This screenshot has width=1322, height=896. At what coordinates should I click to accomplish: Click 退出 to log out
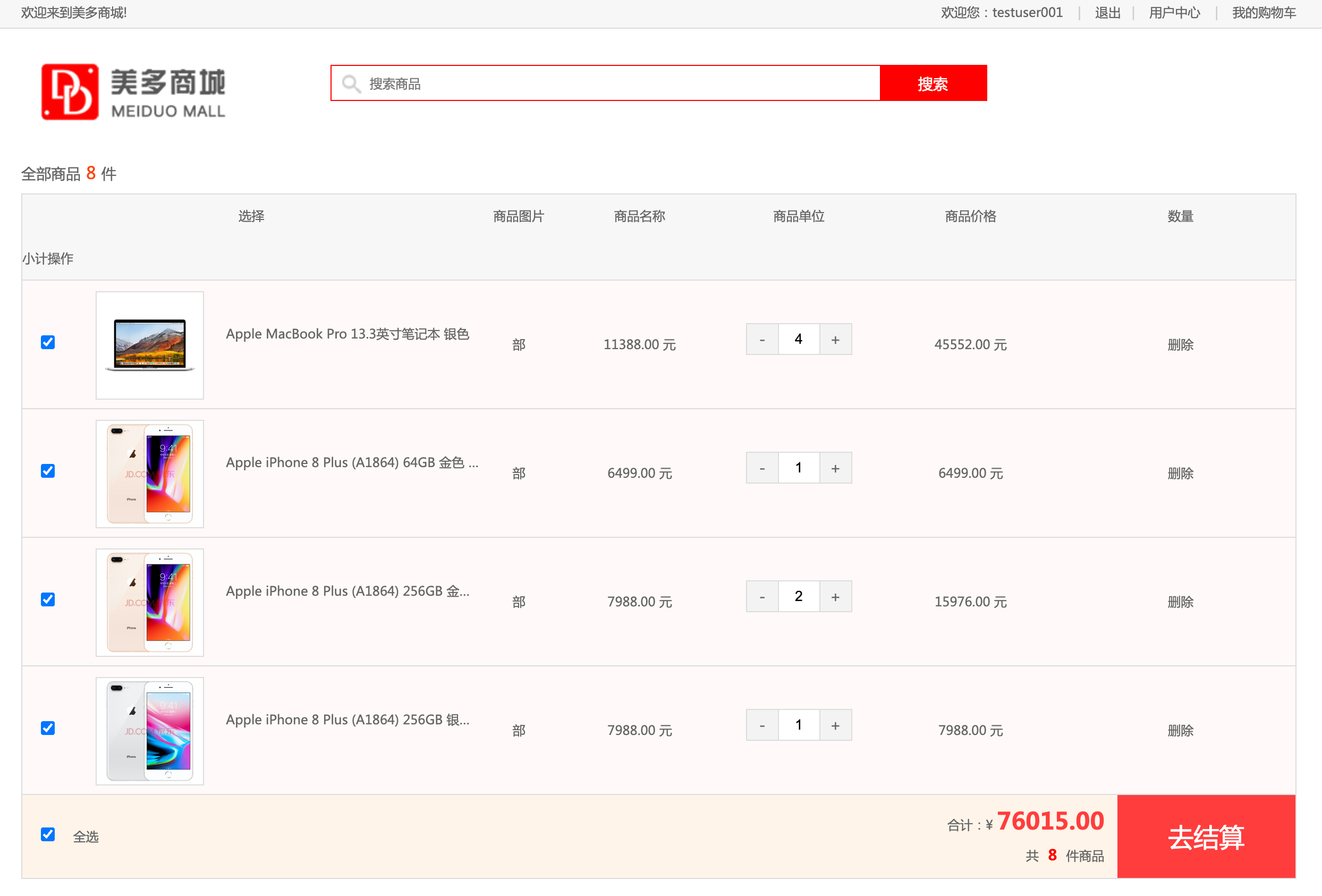pyautogui.click(x=1107, y=13)
